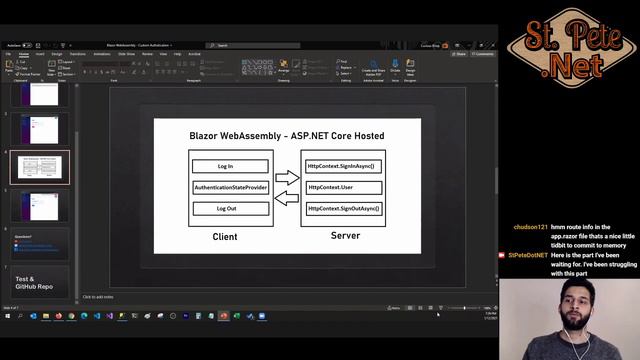Open the Animations ribbon tab
Screen dimensions: 640x360
[x=102, y=54]
